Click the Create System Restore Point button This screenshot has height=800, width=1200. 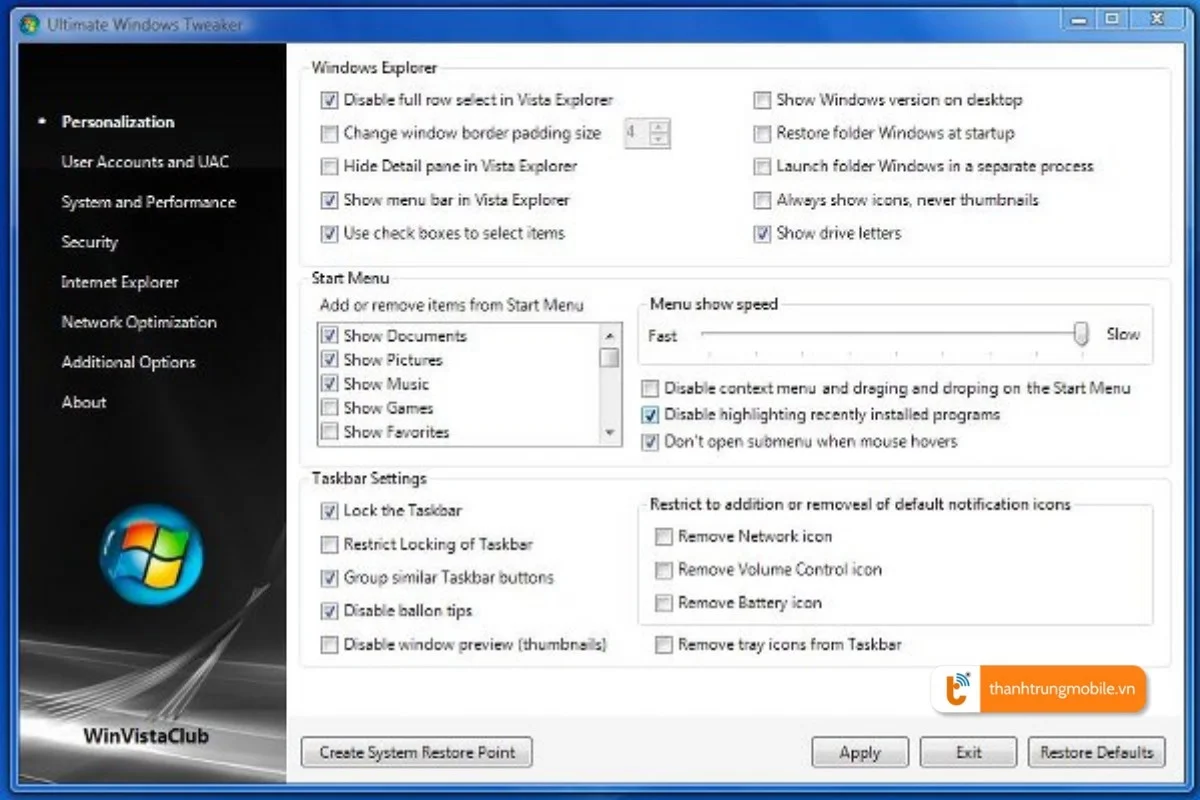pyautogui.click(x=416, y=752)
